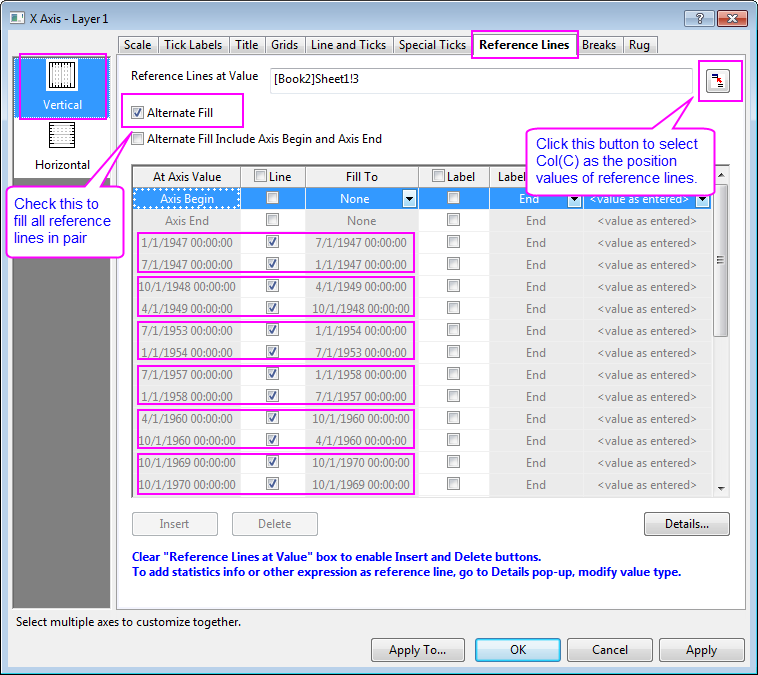
Task: Switch to the Tick Labels tab
Action: coord(194,45)
